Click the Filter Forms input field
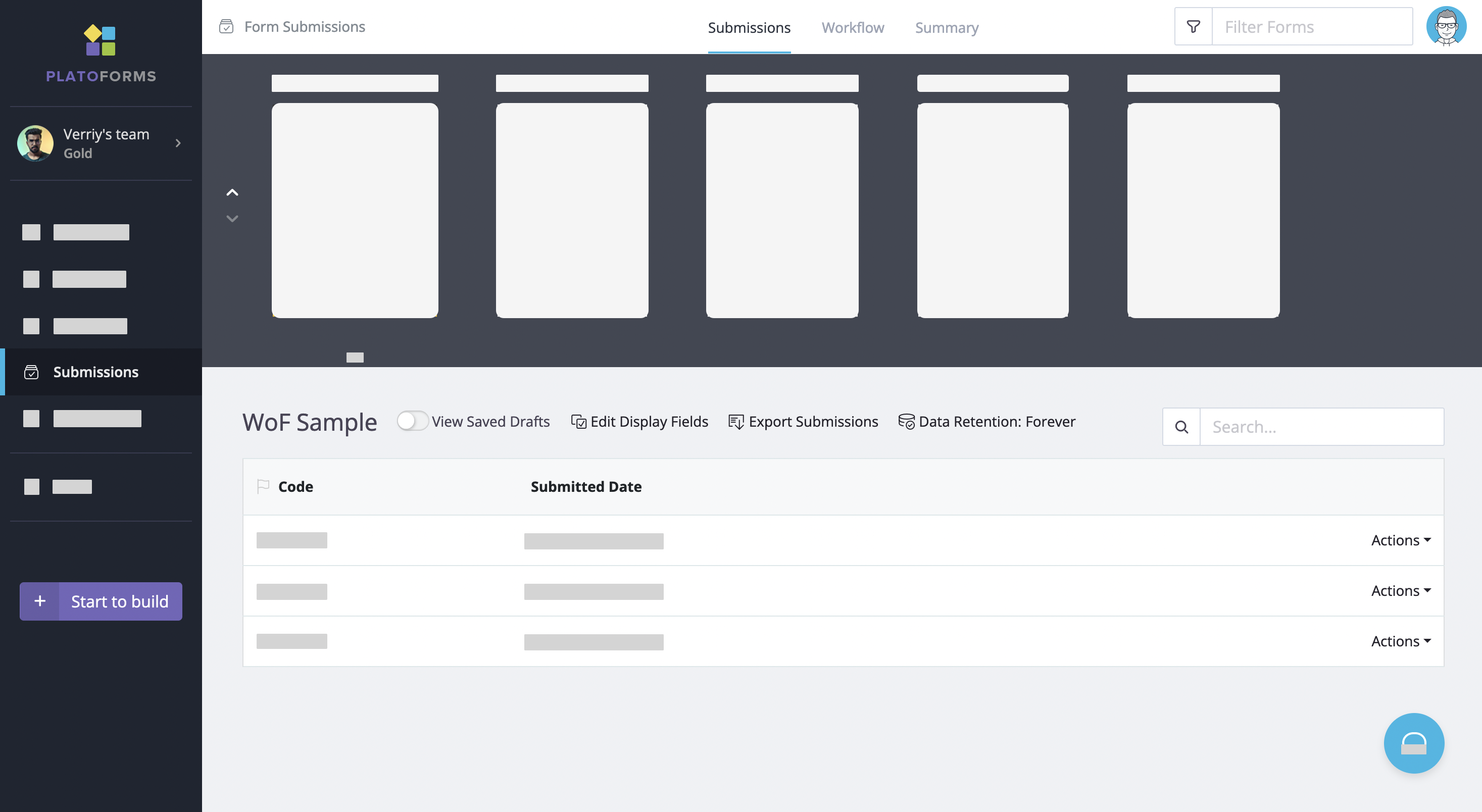The height and width of the screenshot is (812, 1482). (x=1312, y=26)
